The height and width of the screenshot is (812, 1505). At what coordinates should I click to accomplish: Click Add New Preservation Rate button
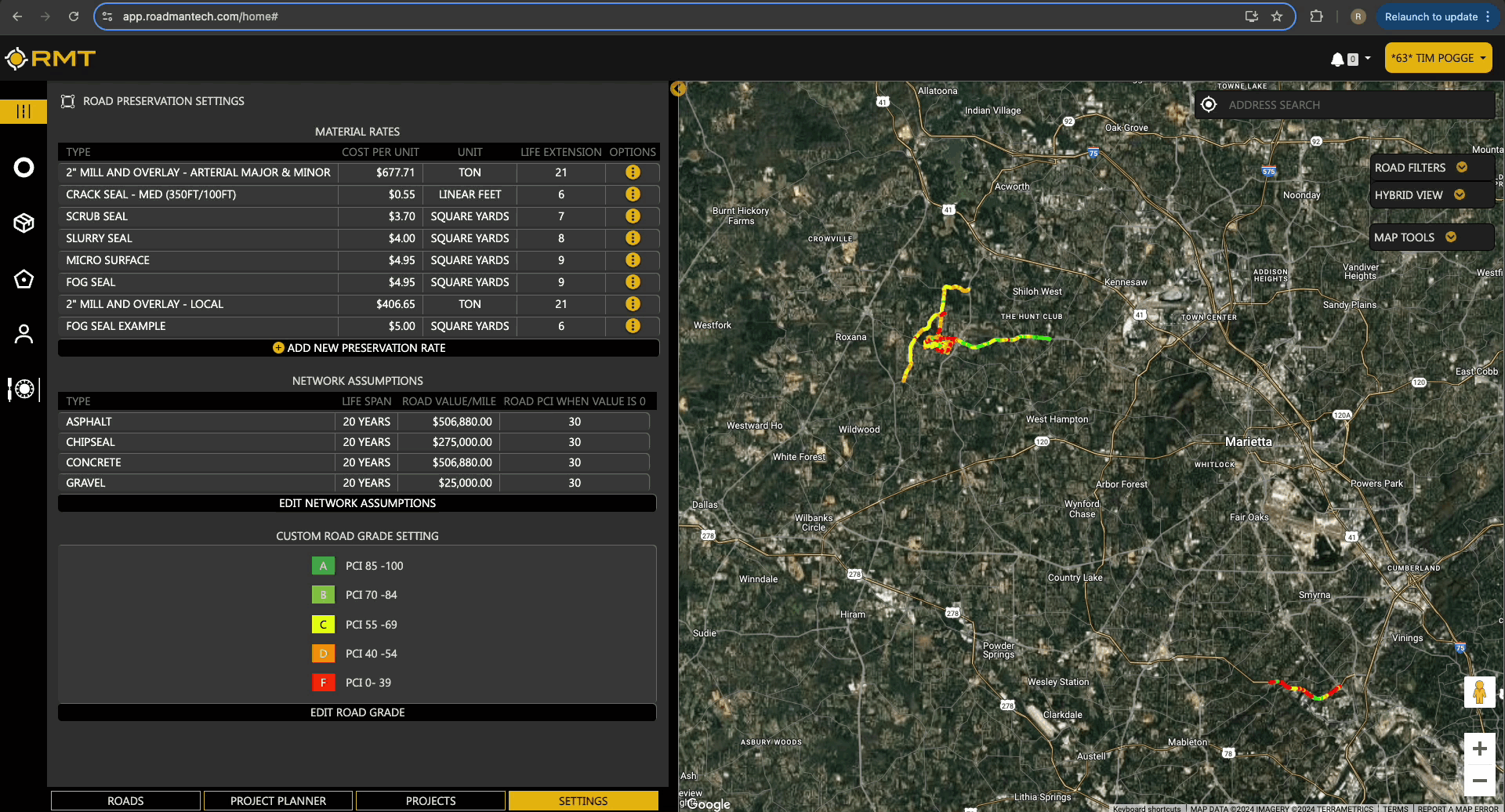click(x=358, y=348)
